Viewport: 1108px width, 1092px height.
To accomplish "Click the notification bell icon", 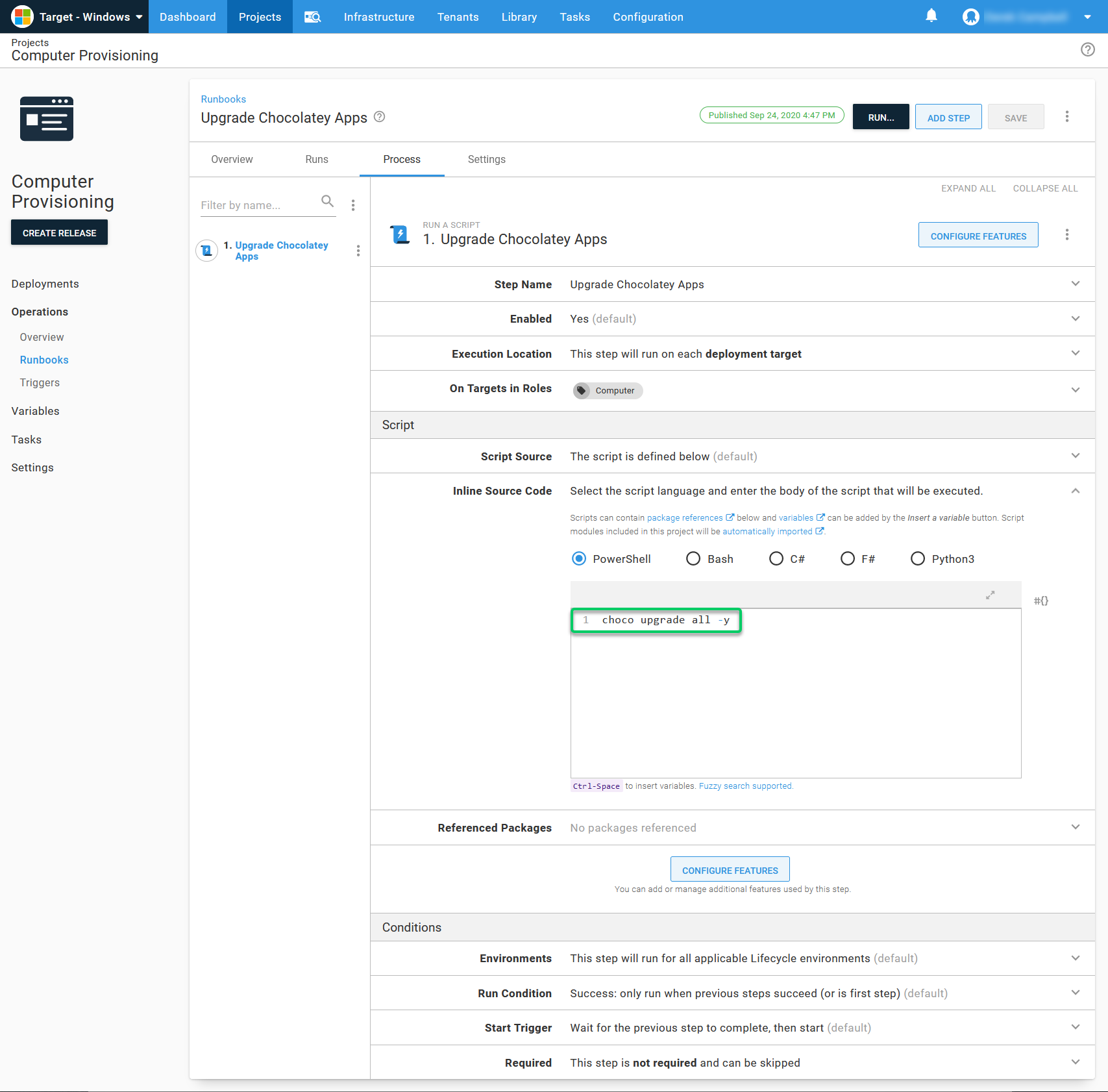I will coord(931,16).
